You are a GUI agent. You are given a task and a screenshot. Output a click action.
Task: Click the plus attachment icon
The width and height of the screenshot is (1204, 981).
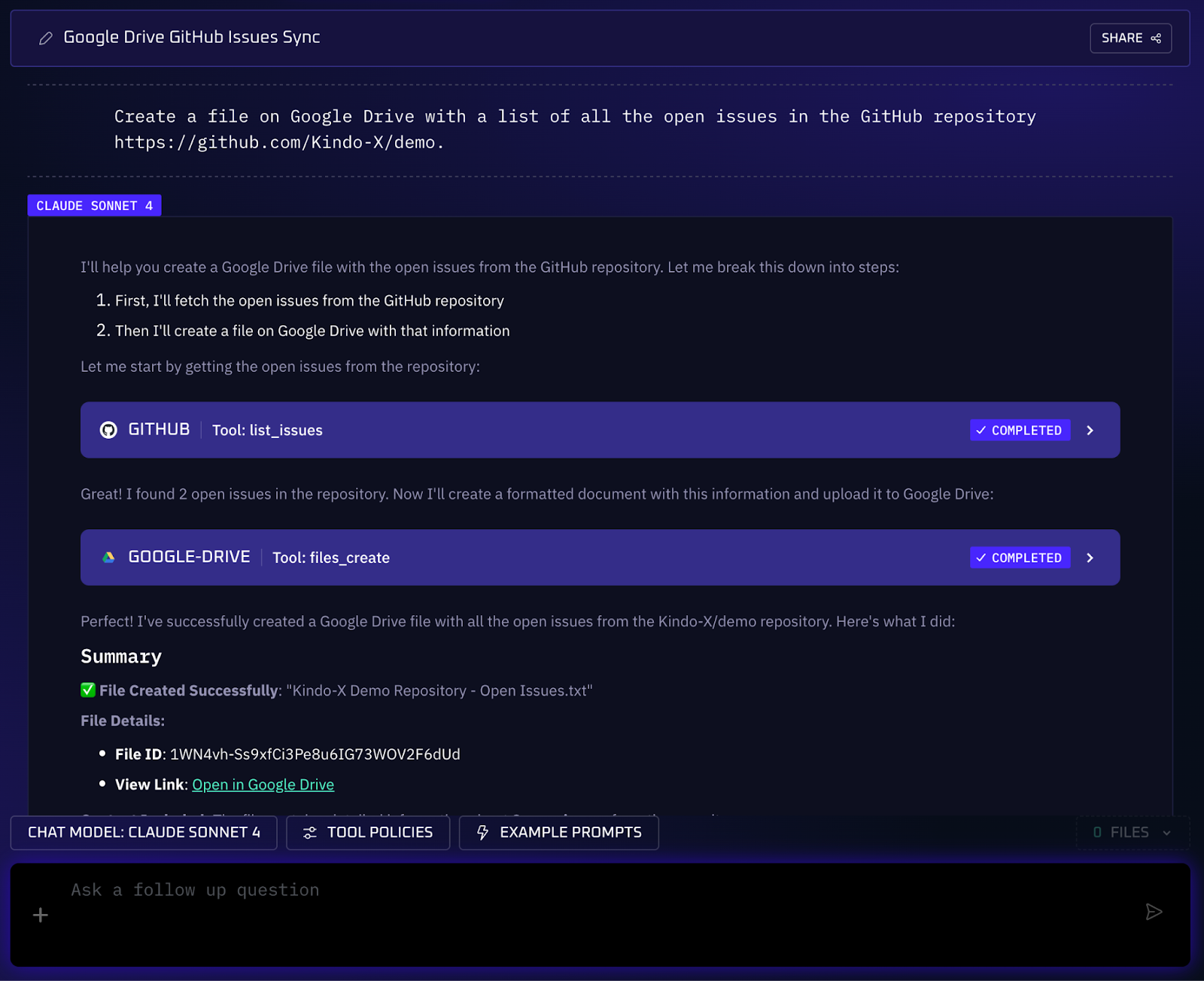click(41, 915)
